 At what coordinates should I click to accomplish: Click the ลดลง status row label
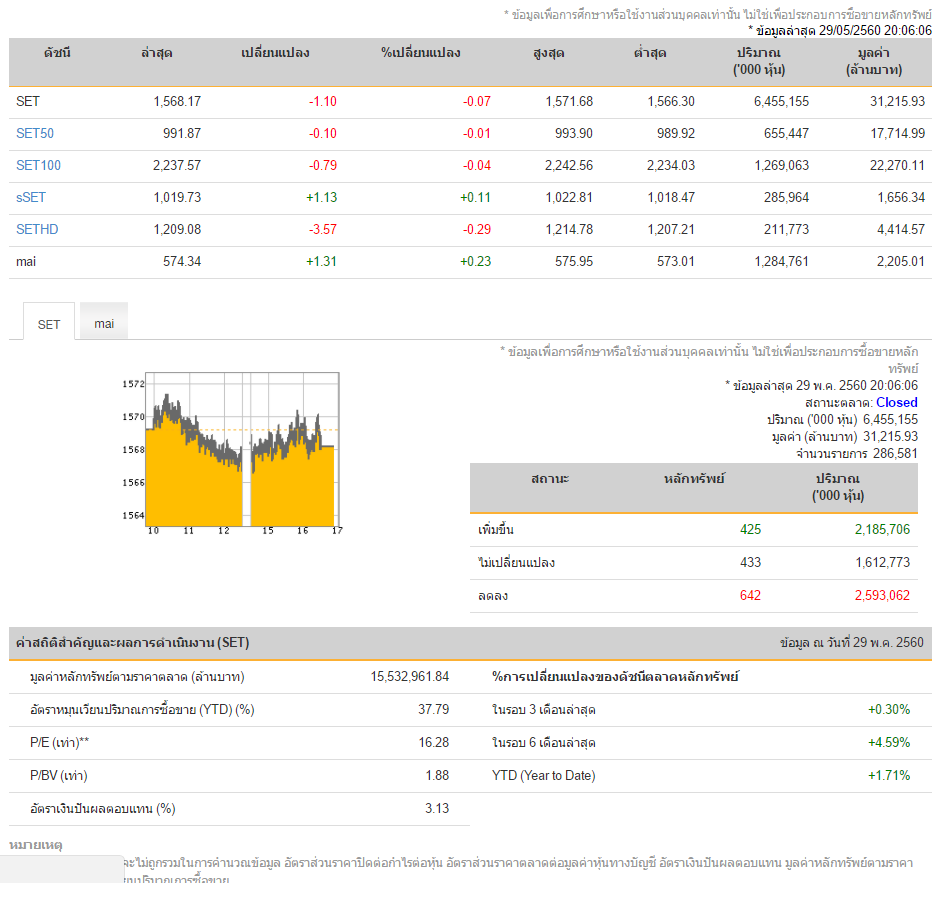click(493, 596)
